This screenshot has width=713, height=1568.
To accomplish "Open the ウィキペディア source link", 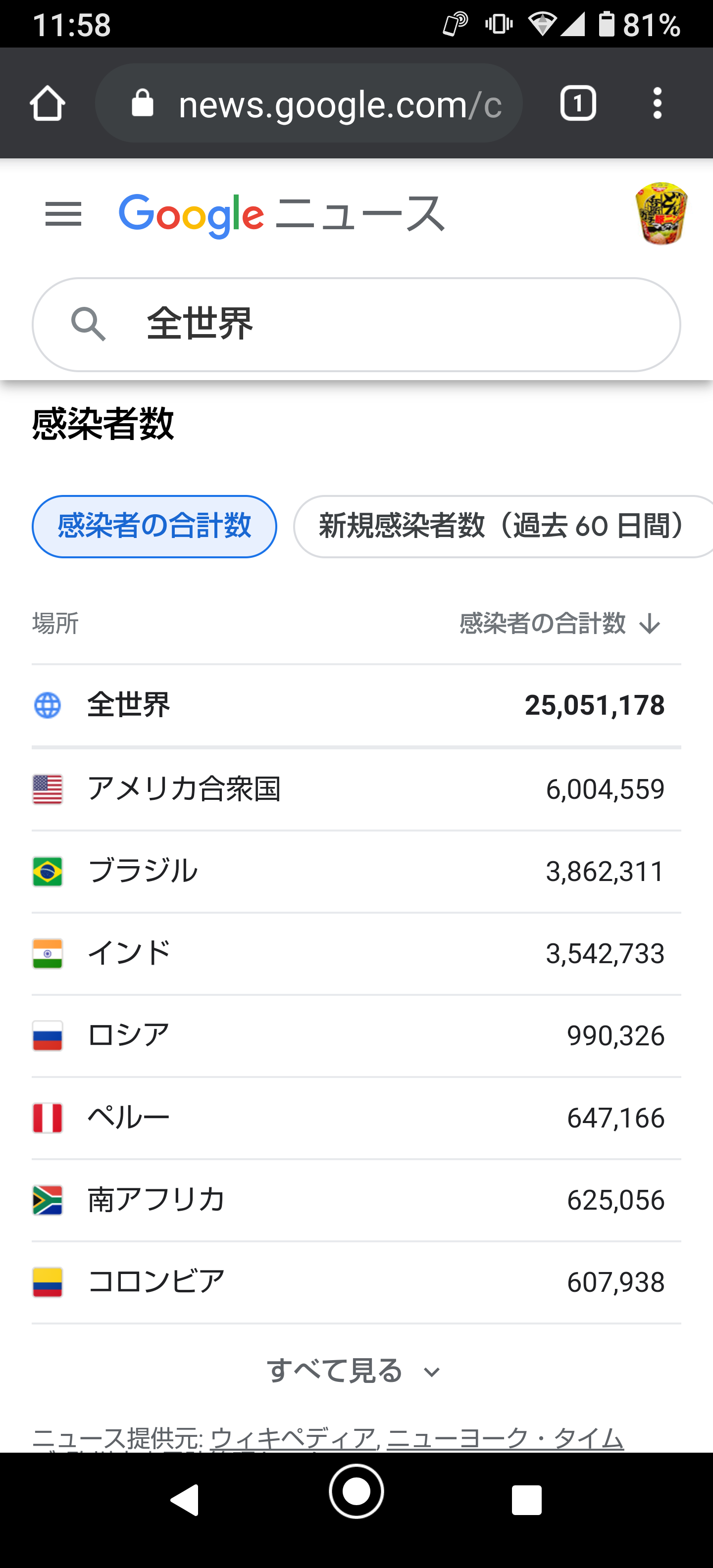I will [293, 1438].
